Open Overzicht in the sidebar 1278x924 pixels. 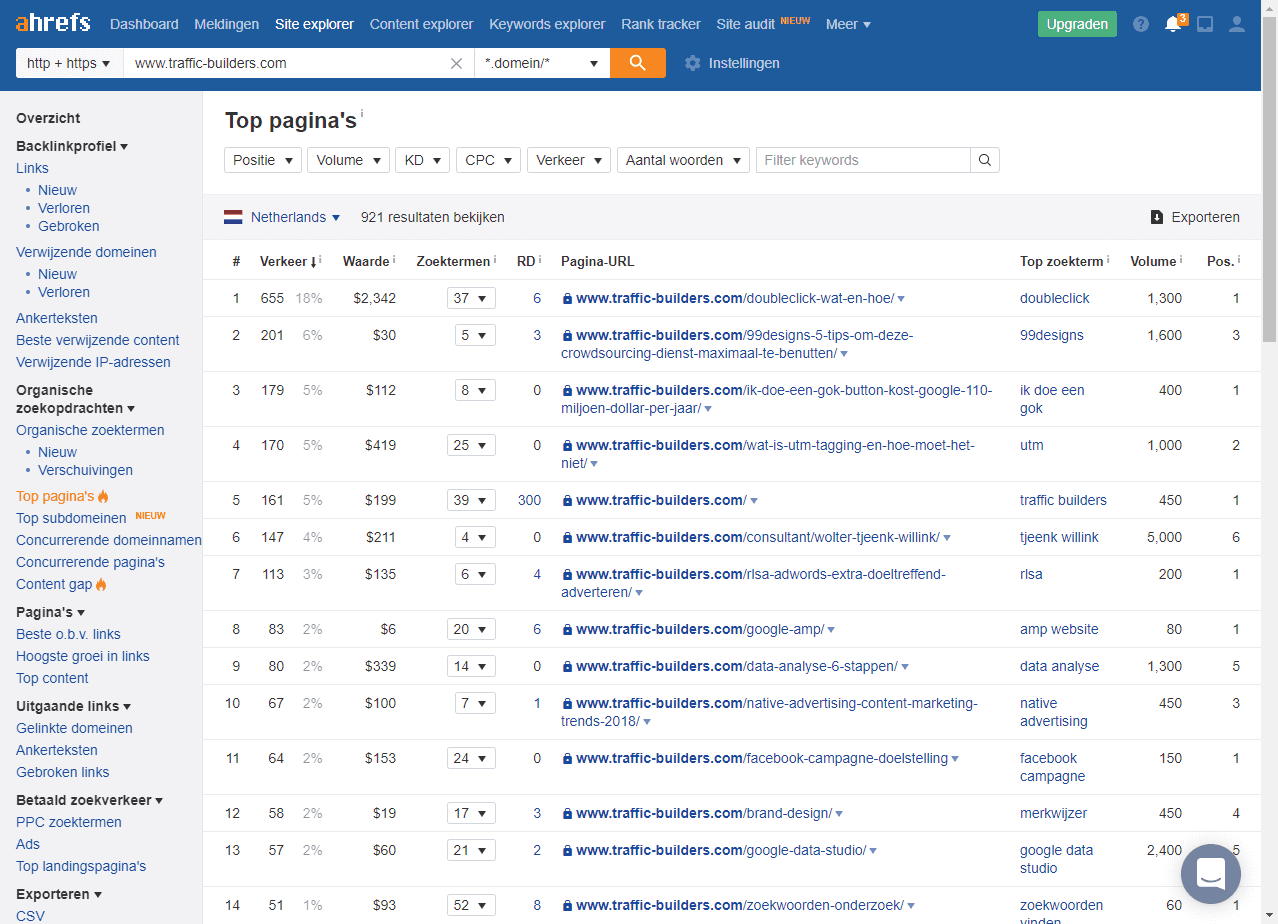click(x=48, y=118)
